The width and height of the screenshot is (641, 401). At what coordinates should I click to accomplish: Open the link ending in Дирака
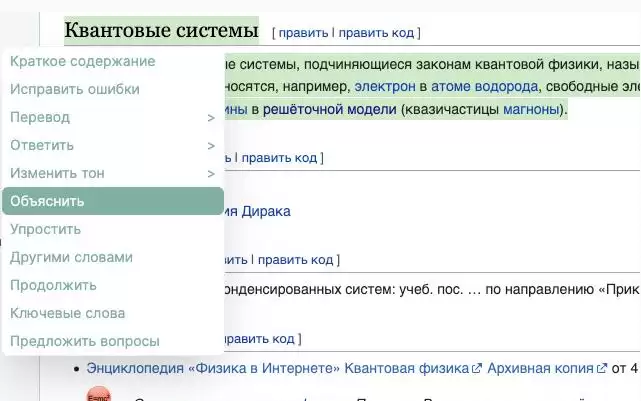(x=258, y=211)
